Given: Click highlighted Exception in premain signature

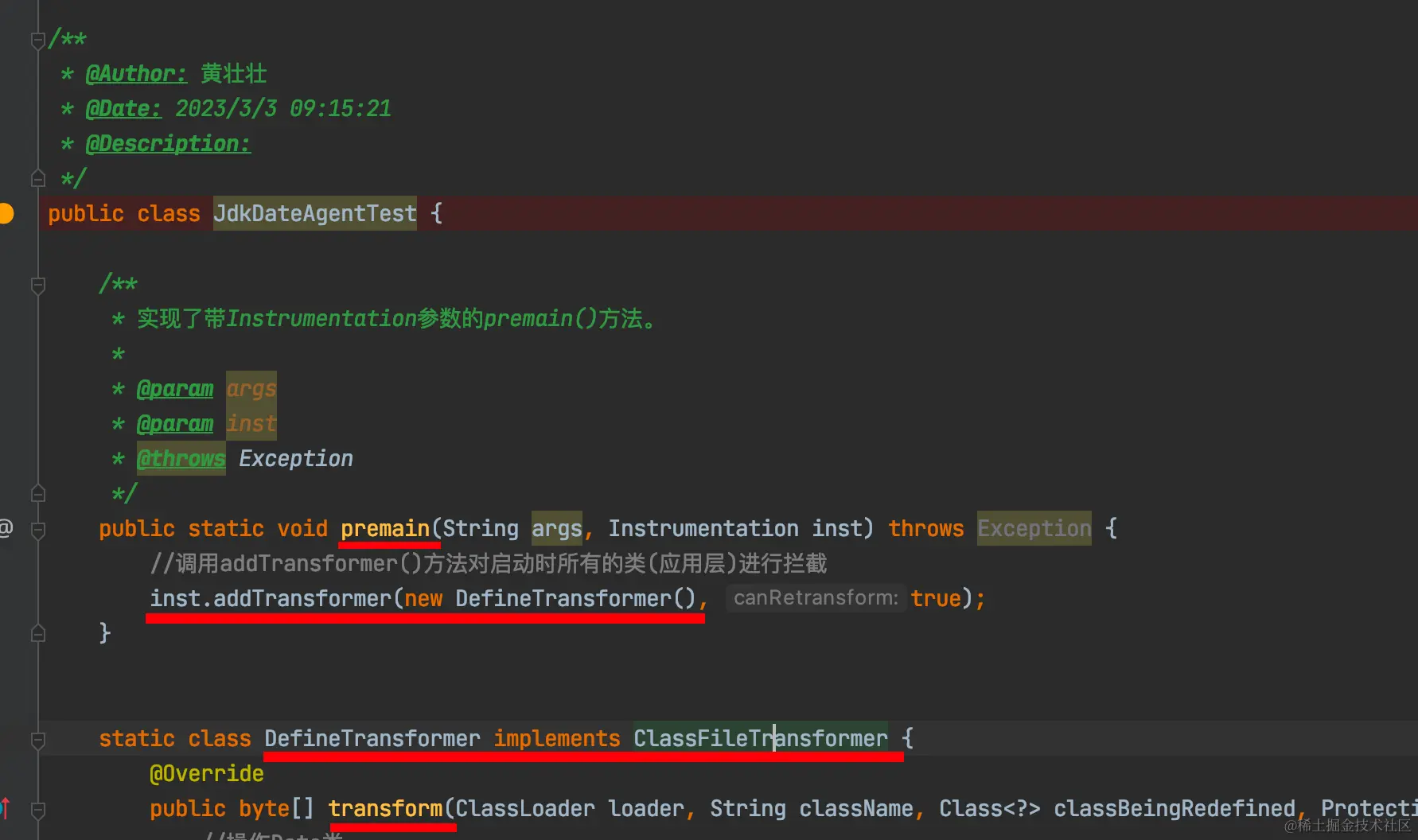Looking at the screenshot, I should click(1034, 528).
